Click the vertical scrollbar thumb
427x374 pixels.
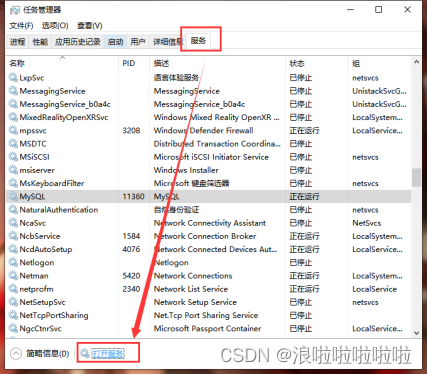coord(416,177)
